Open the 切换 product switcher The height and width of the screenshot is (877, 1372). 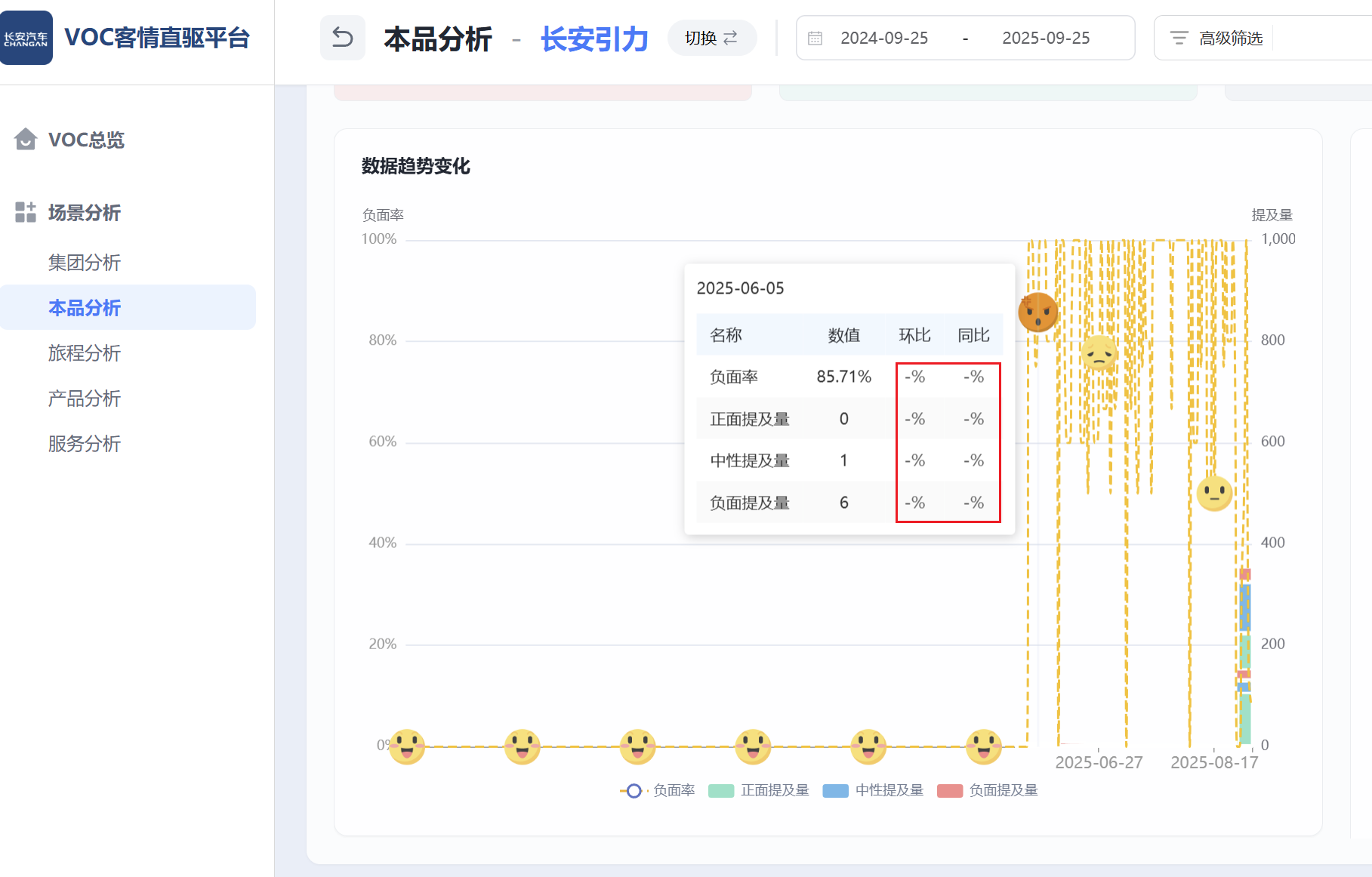[711, 38]
